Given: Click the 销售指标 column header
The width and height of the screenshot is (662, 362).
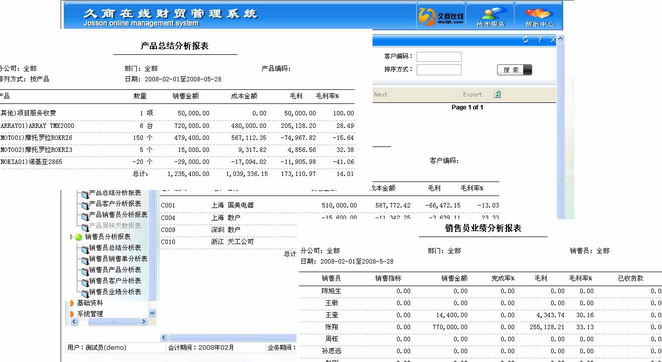Looking at the screenshot, I should [388, 278].
